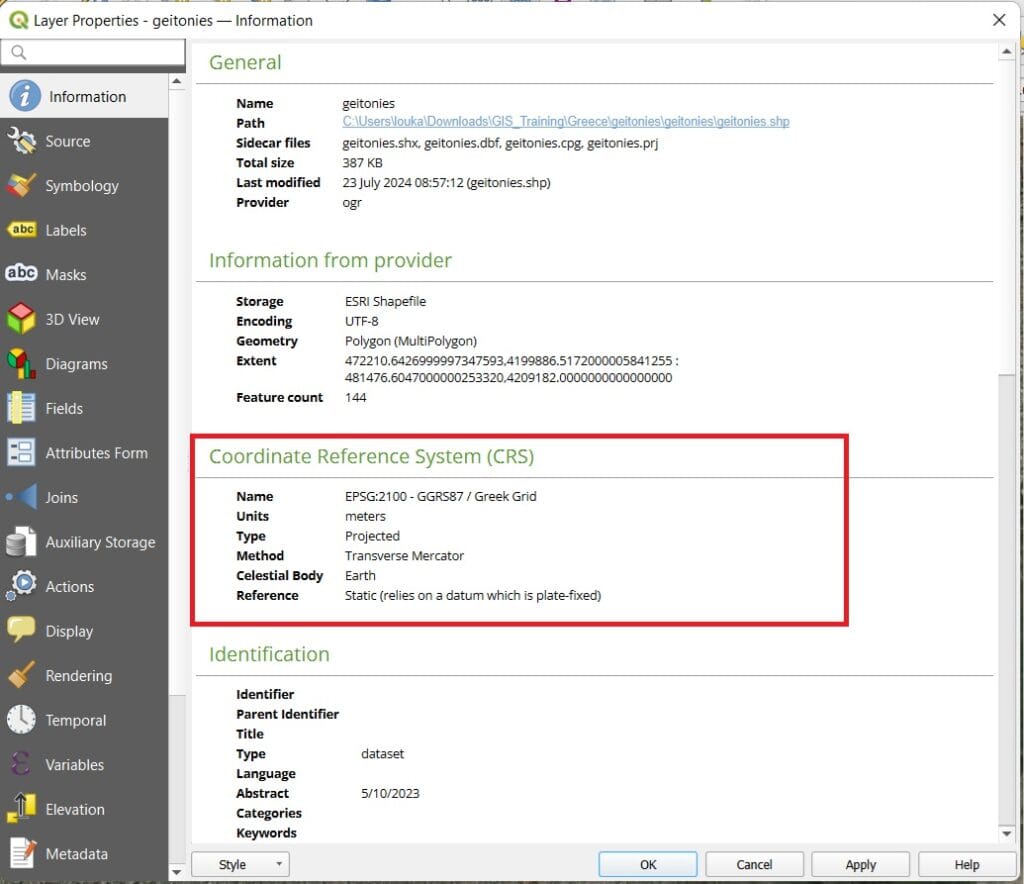Image resolution: width=1024 pixels, height=884 pixels.
Task: Click the Cancel button
Action: 754,864
